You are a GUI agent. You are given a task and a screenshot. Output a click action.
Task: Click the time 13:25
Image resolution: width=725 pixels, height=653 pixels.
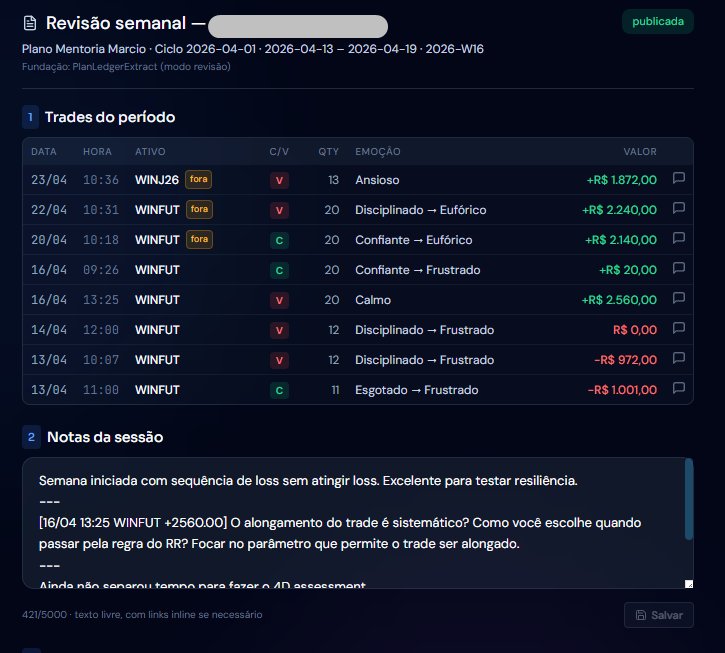[101, 300]
